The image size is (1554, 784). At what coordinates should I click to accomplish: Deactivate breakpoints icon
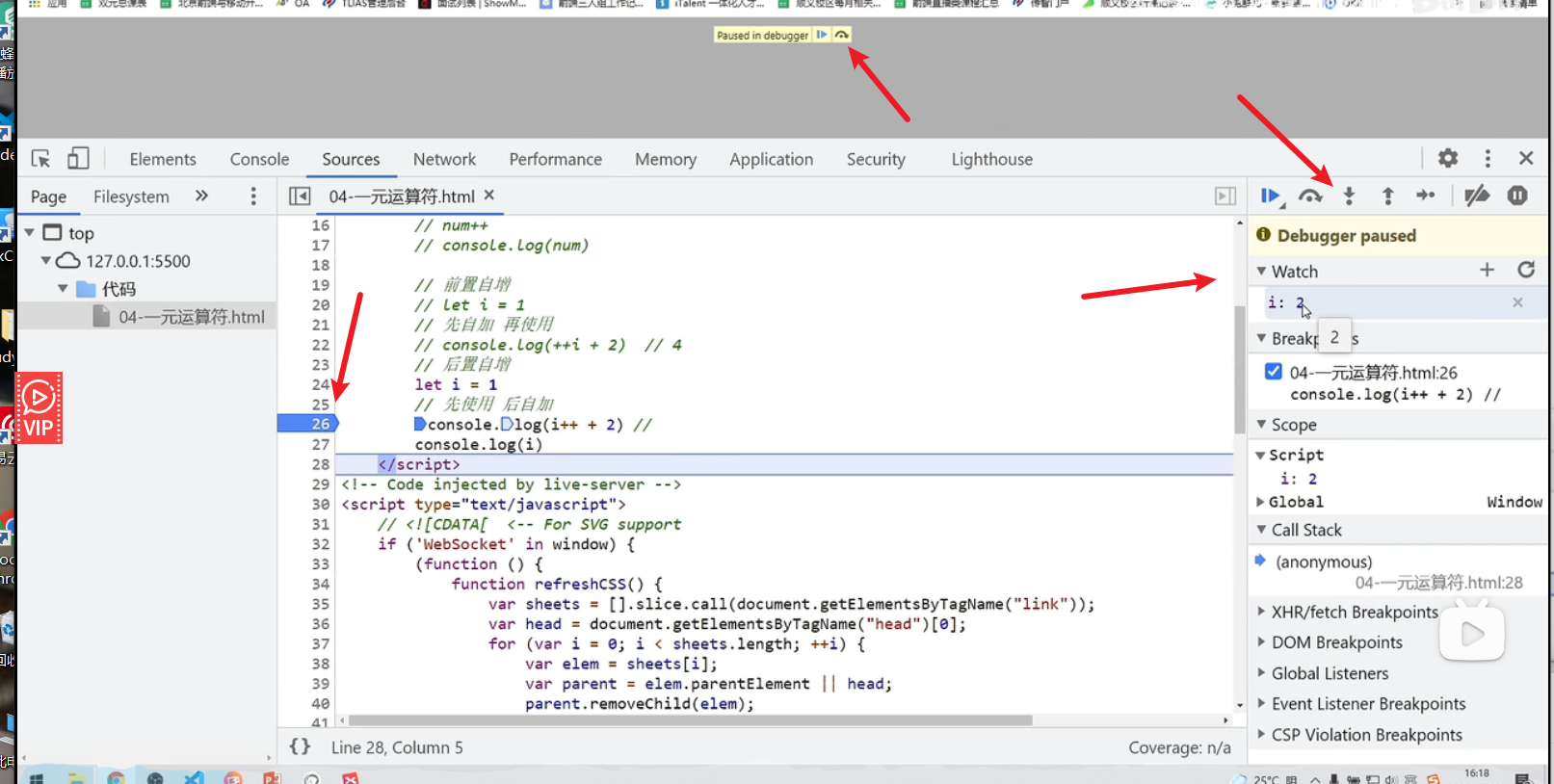(1477, 196)
